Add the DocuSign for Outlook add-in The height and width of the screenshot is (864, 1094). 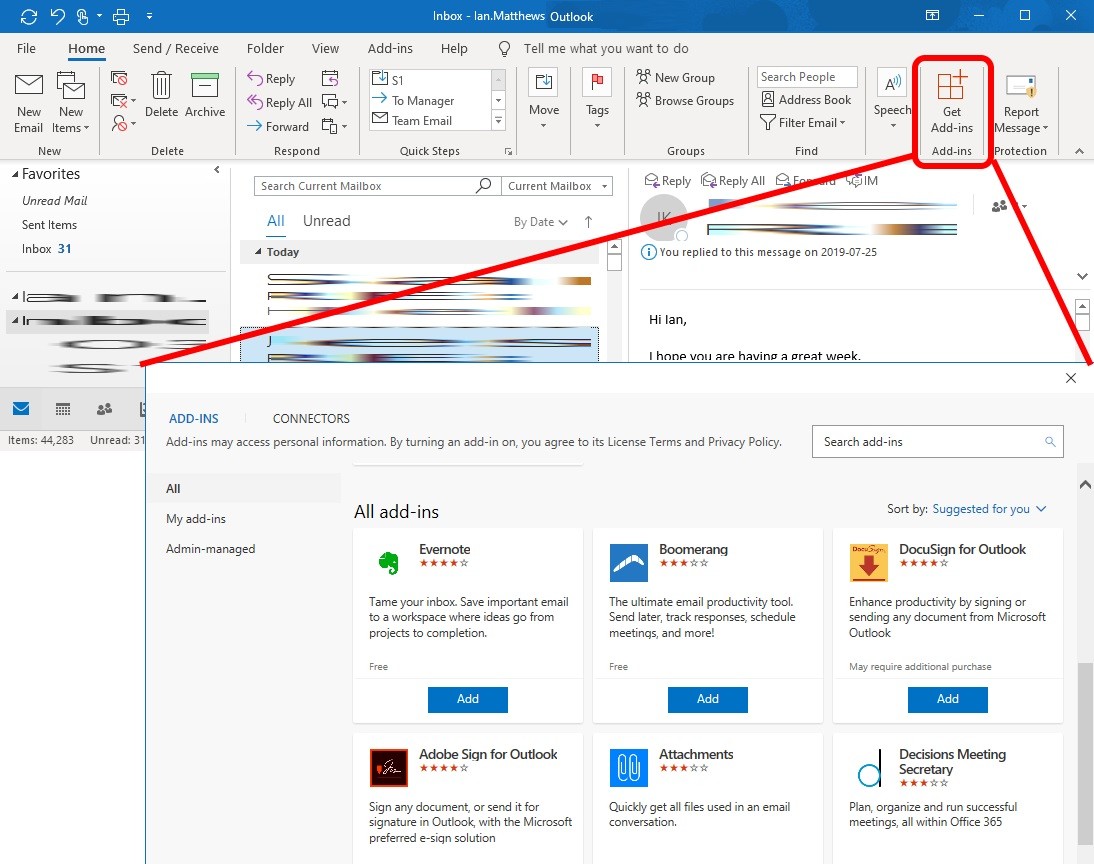pyautogui.click(x=947, y=699)
